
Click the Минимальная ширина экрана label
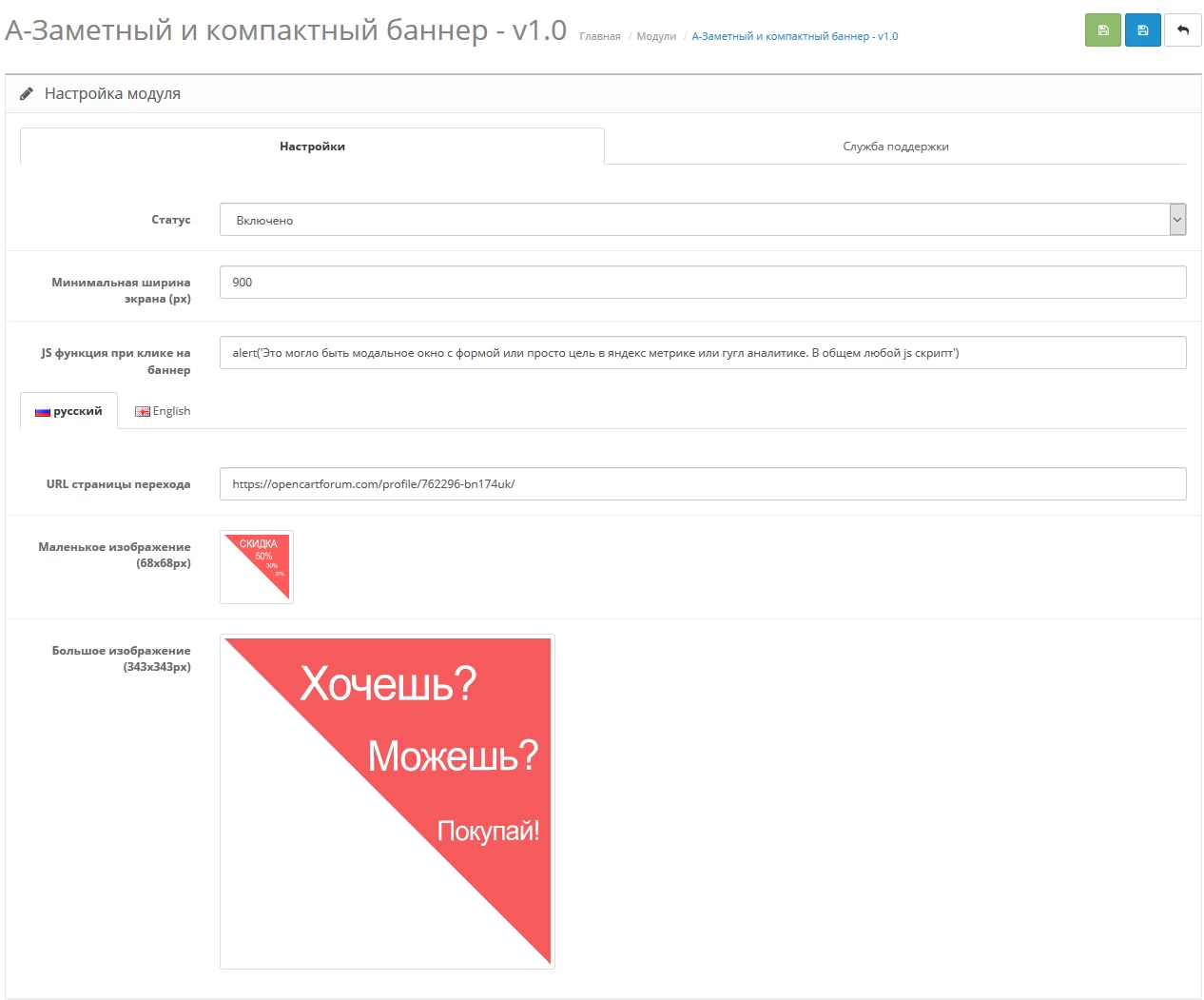121,290
